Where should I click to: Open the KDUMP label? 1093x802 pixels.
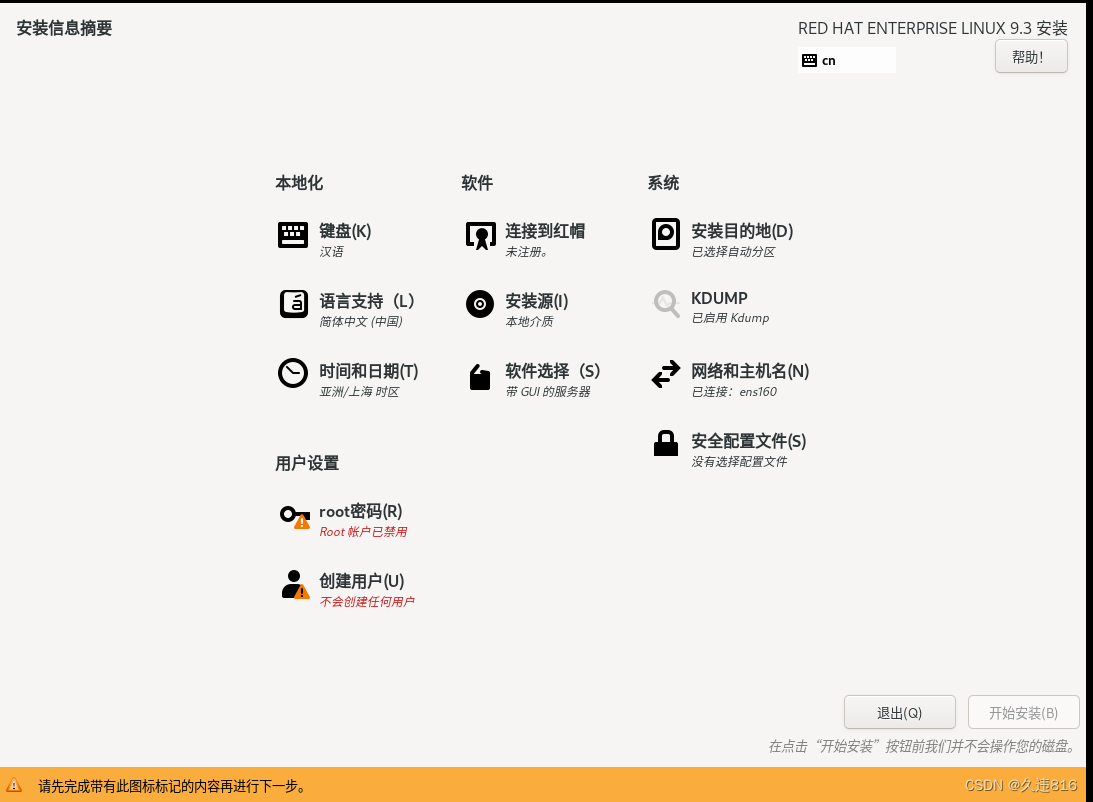pyautogui.click(x=719, y=298)
